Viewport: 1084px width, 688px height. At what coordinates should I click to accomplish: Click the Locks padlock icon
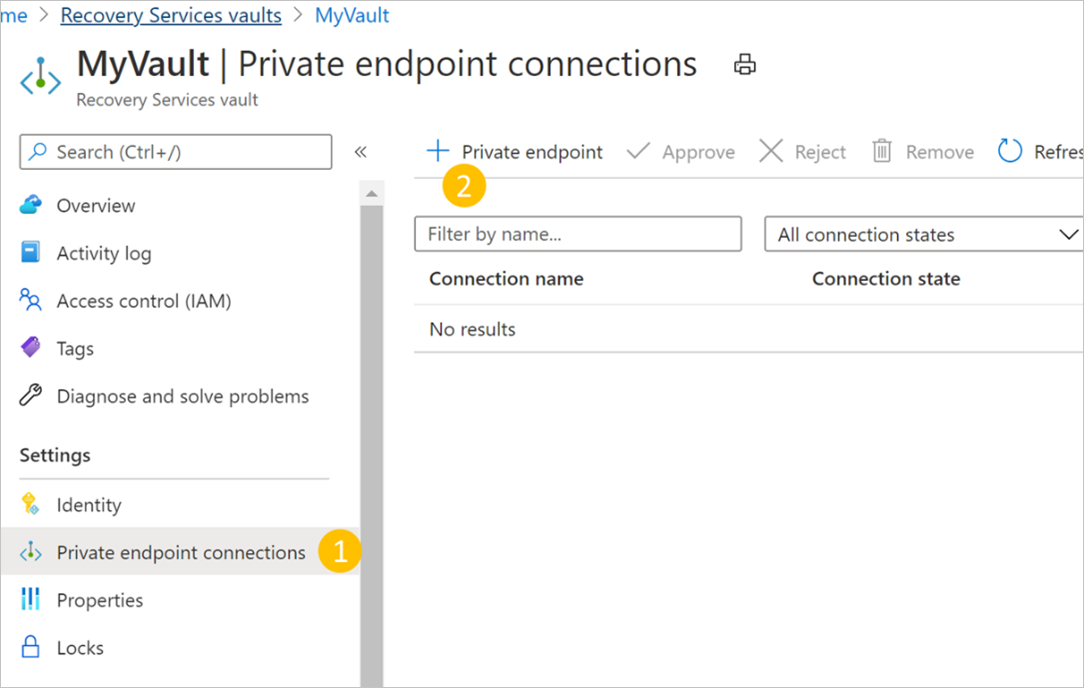31,647
